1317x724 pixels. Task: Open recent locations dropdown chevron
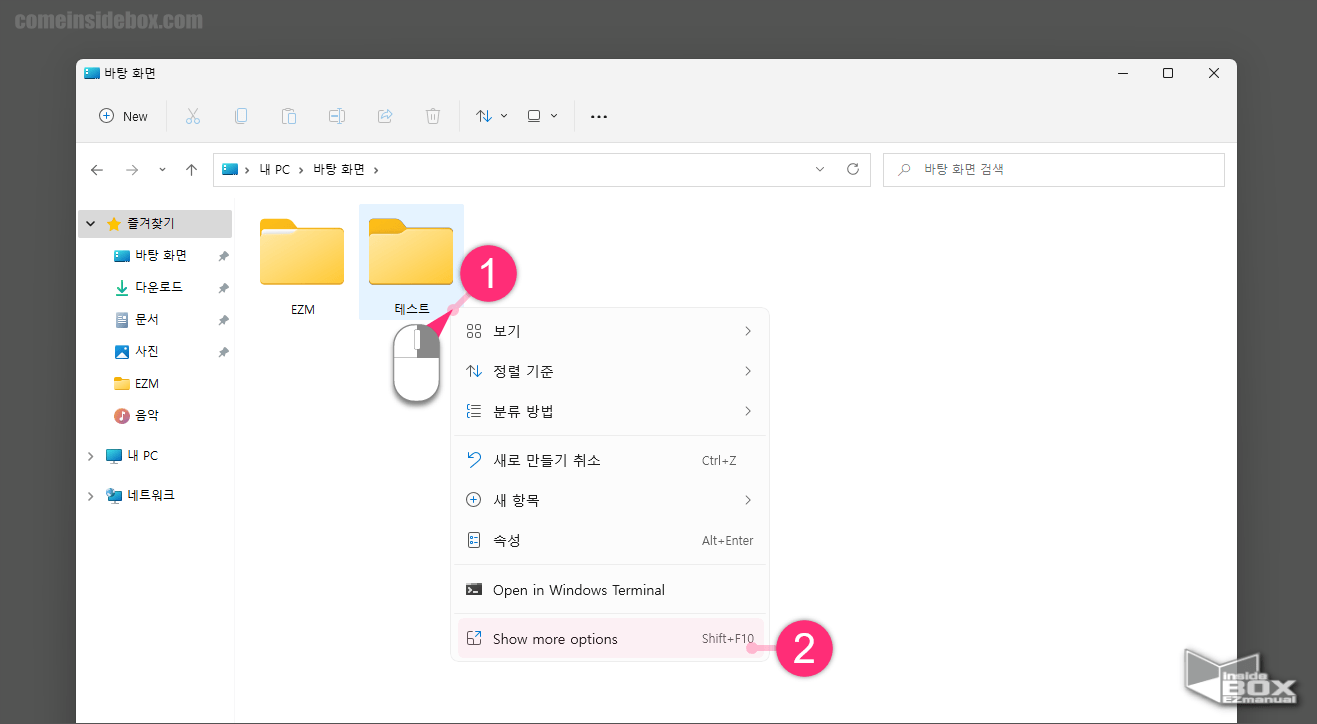point(162,170)
